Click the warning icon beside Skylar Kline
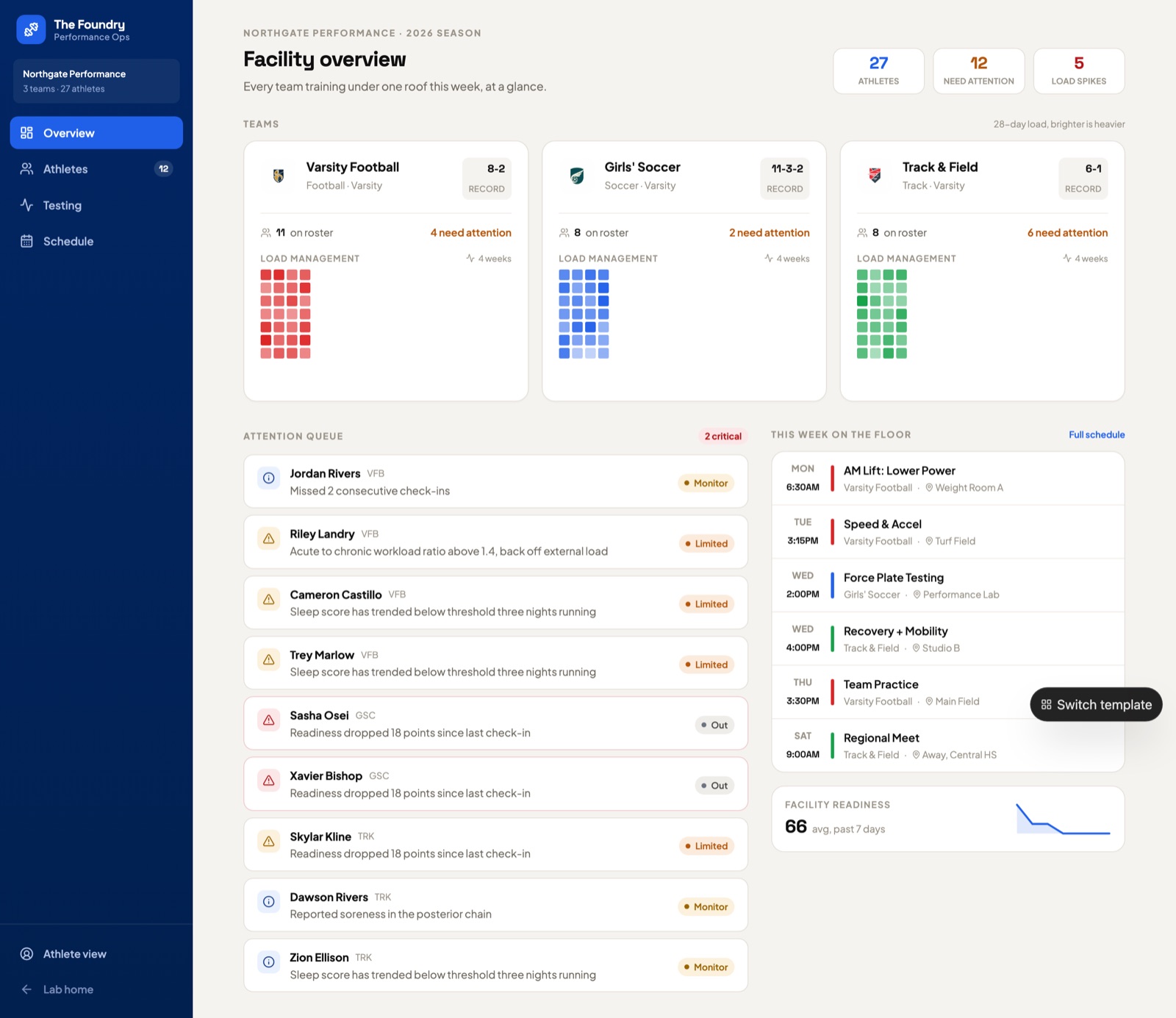 269,841
